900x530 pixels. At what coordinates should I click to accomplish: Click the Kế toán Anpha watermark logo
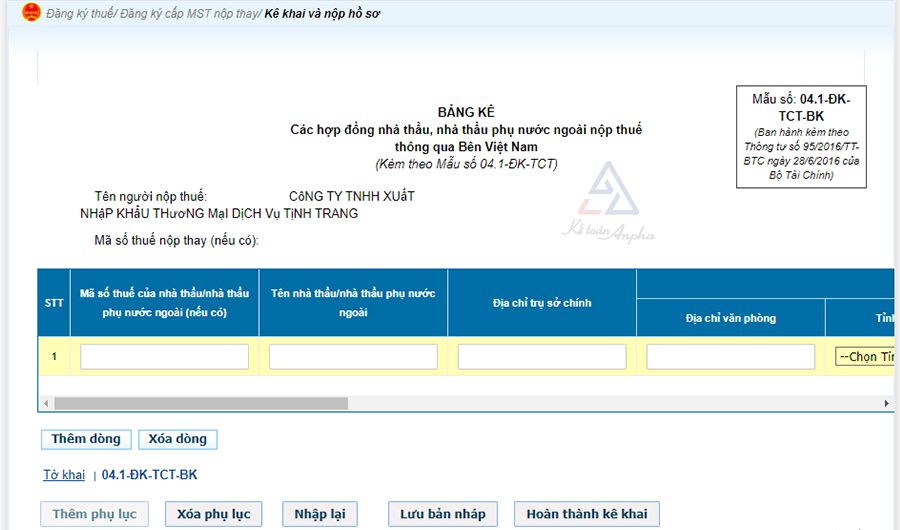point(610,205)
